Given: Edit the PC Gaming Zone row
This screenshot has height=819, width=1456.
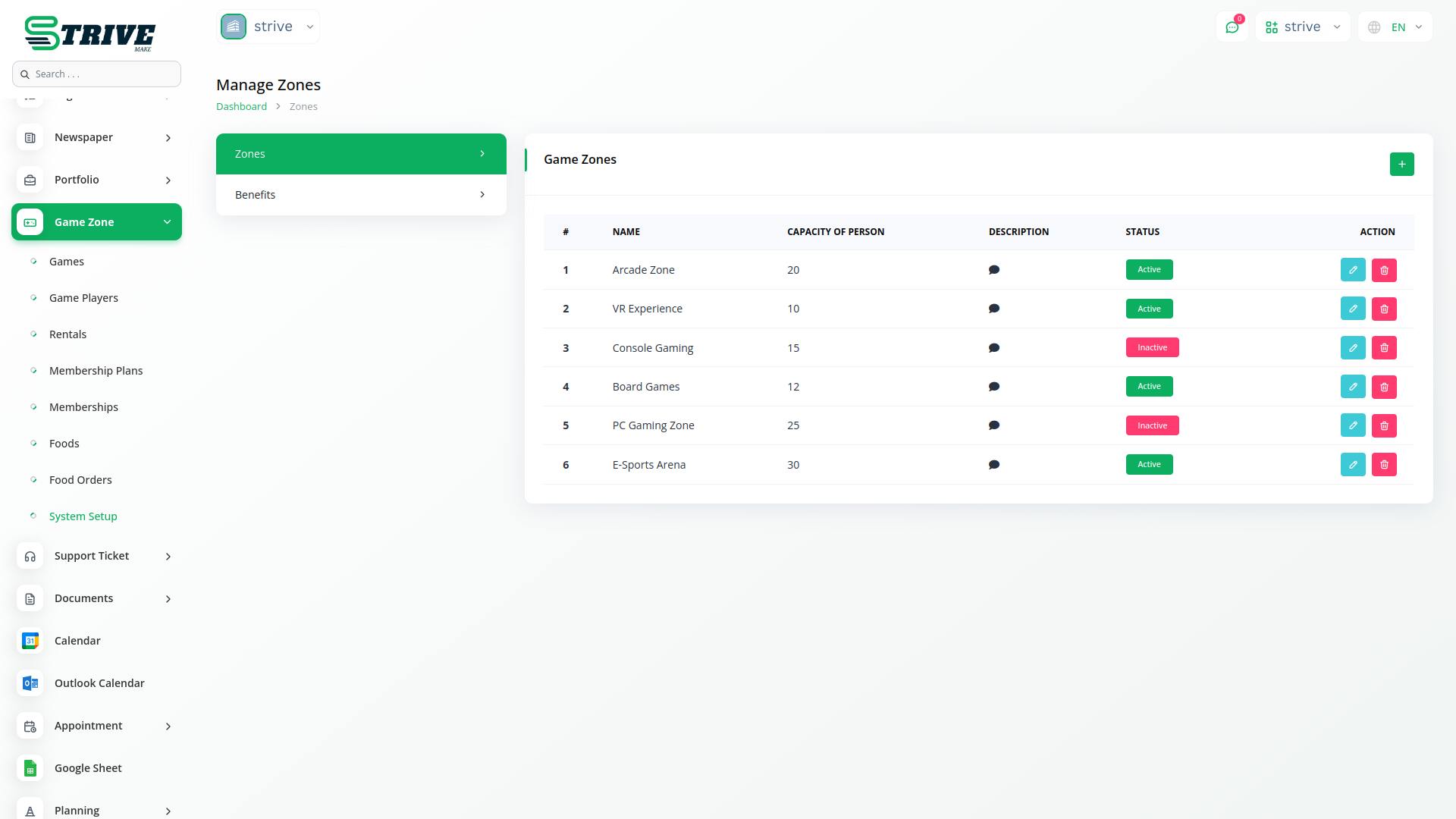Looking at the screenshot, I should 1353,425.
